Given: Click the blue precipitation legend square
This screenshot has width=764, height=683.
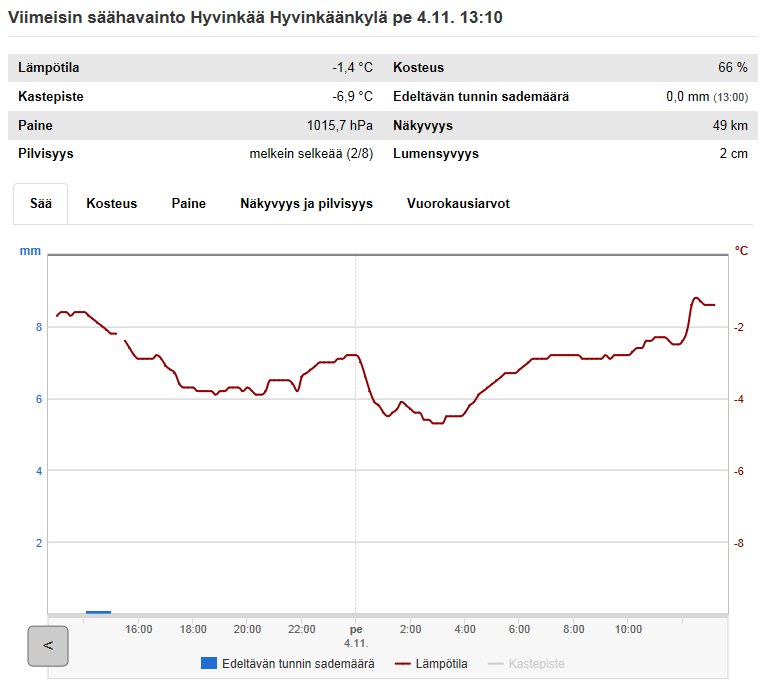Looking at the screenshot, I should pos(209,663).
